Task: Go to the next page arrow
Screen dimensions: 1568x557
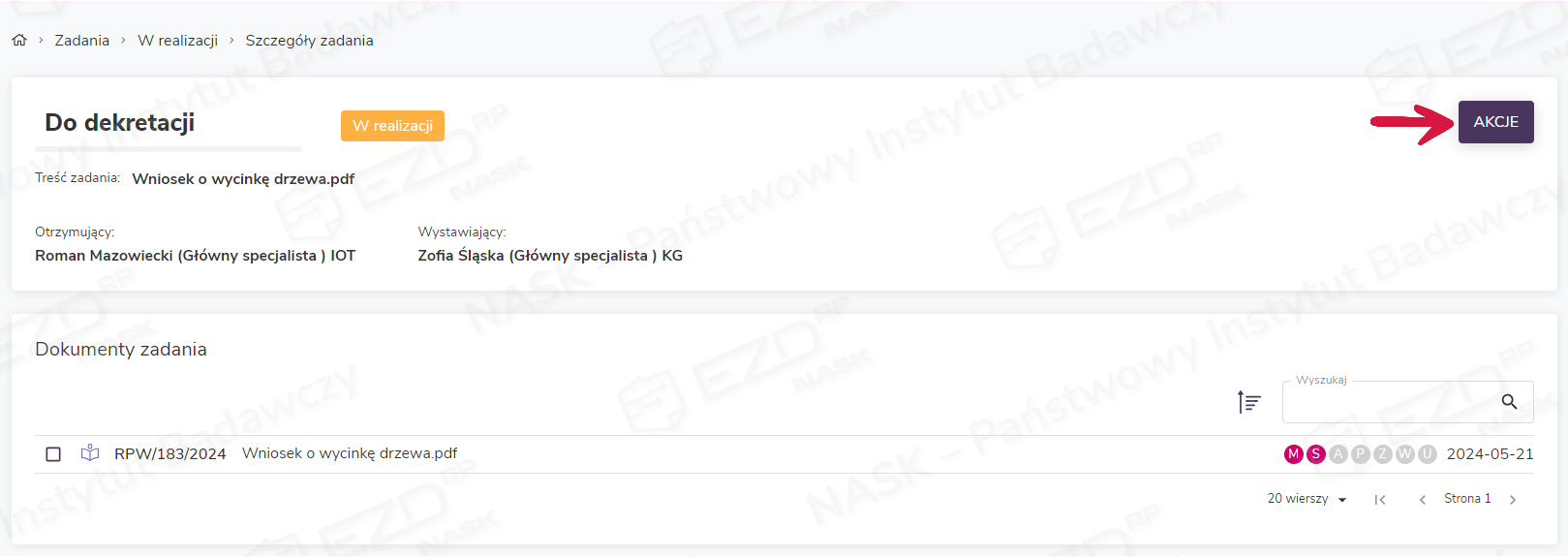Action: tap(1513, 500)
